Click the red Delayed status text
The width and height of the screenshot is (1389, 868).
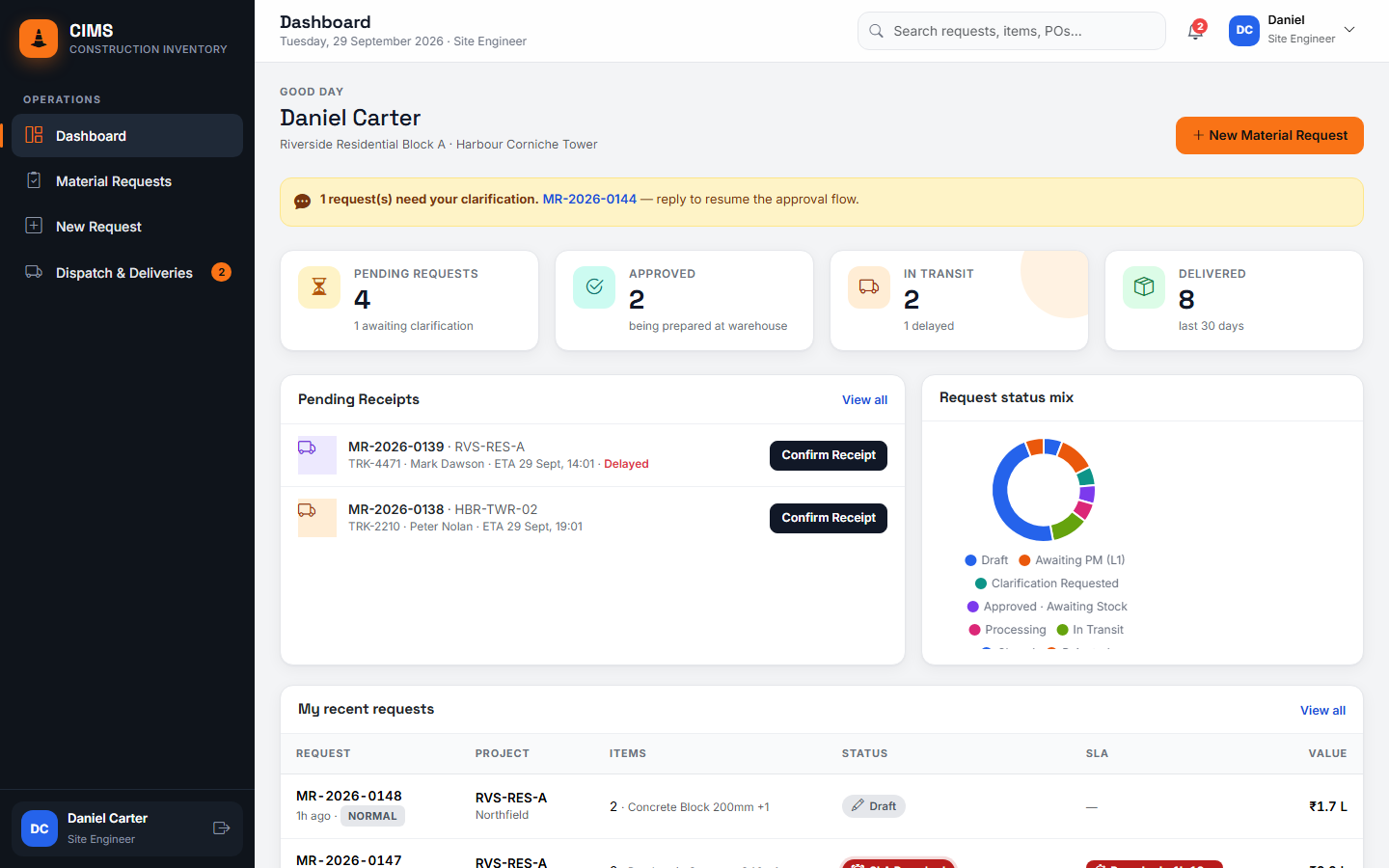(x=626, y=464)
